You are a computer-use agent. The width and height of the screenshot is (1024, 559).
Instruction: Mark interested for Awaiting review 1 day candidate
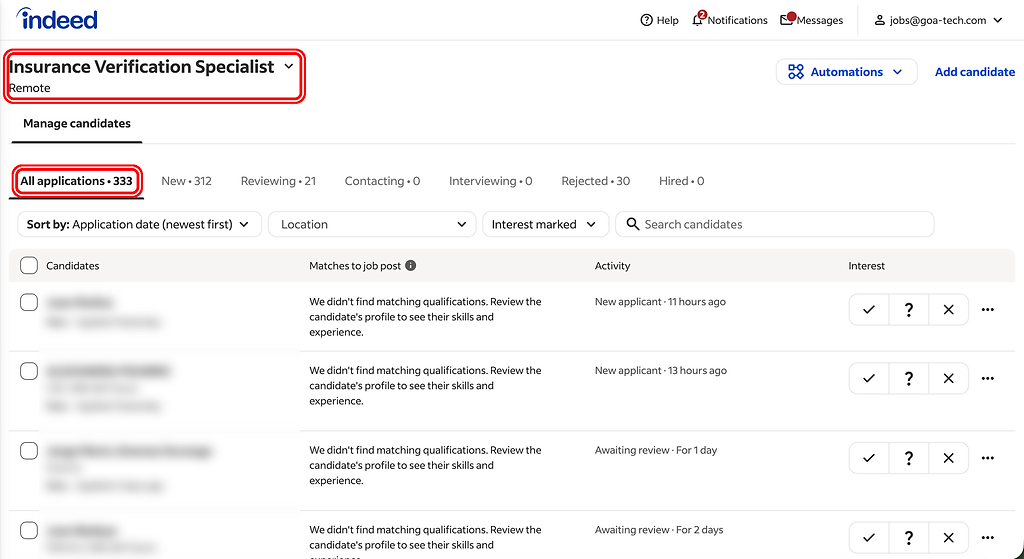869,458
